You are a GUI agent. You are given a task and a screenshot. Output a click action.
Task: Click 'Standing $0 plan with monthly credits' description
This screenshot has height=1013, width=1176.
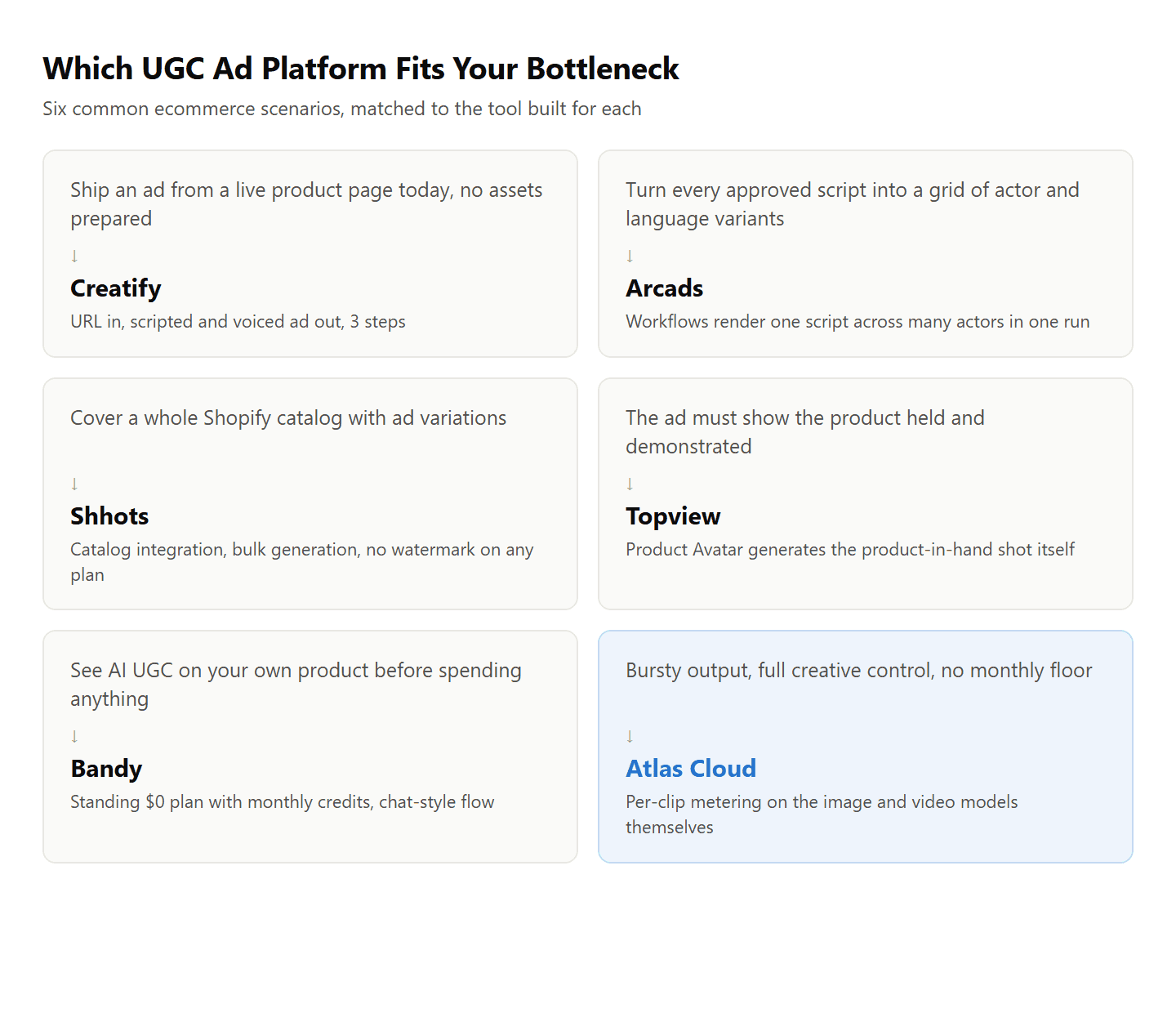pos(283,802)
